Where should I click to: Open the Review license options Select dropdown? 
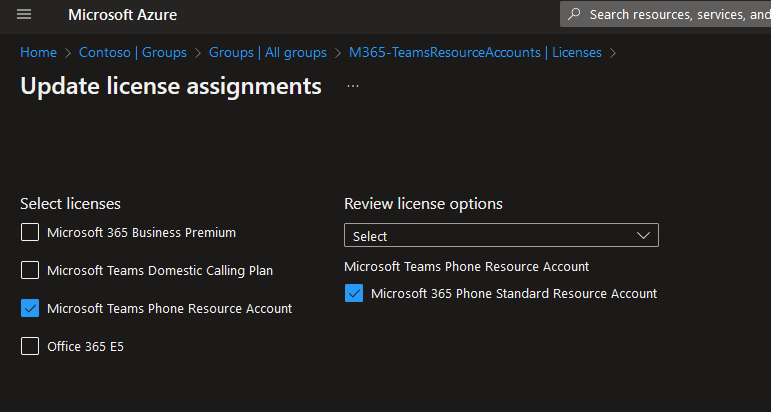(x=501, y=235)
